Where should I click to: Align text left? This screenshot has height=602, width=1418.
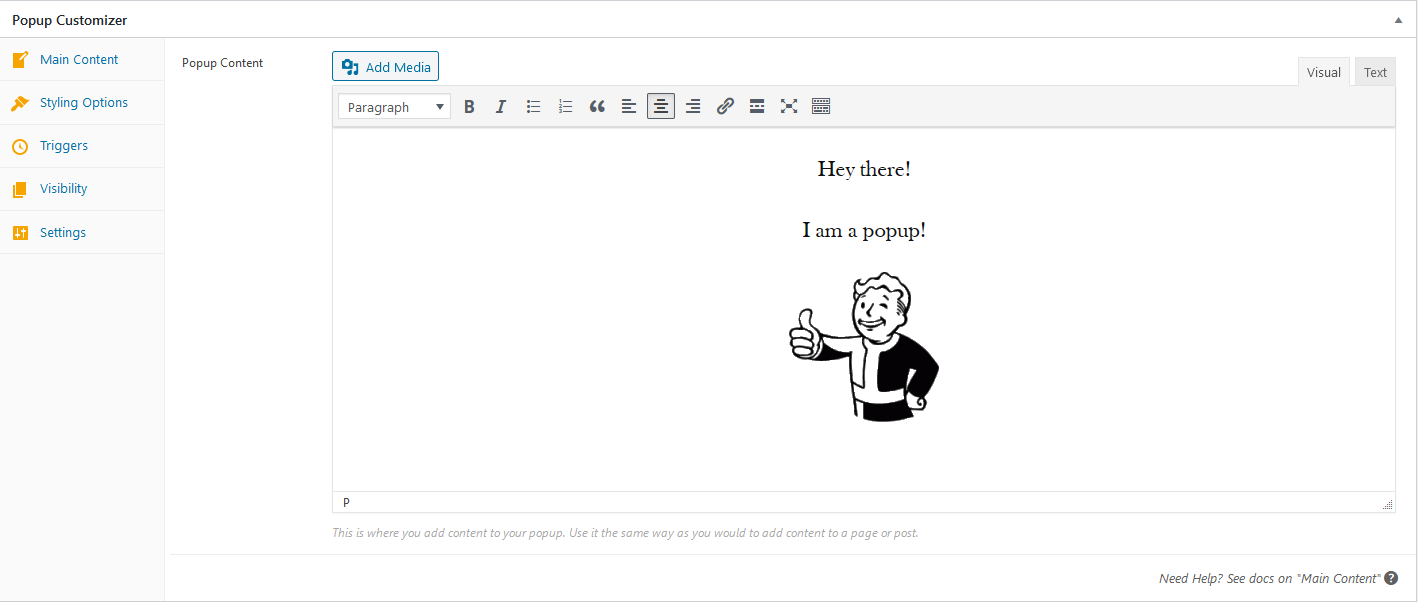[629, 106]
